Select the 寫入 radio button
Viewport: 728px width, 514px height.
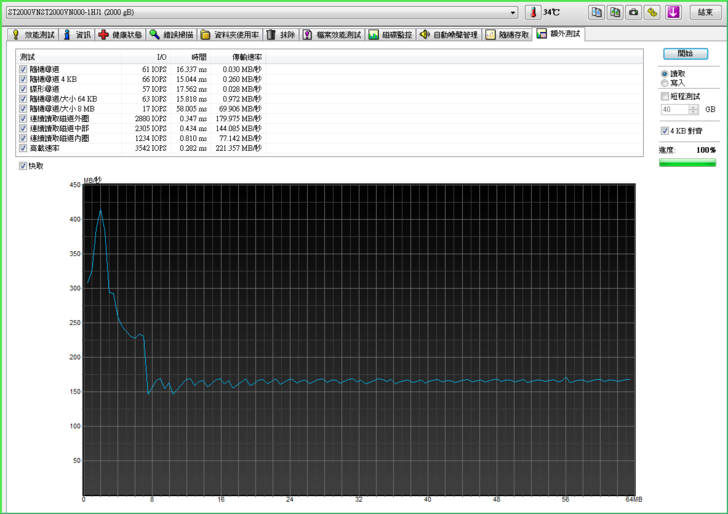[665, 83]
